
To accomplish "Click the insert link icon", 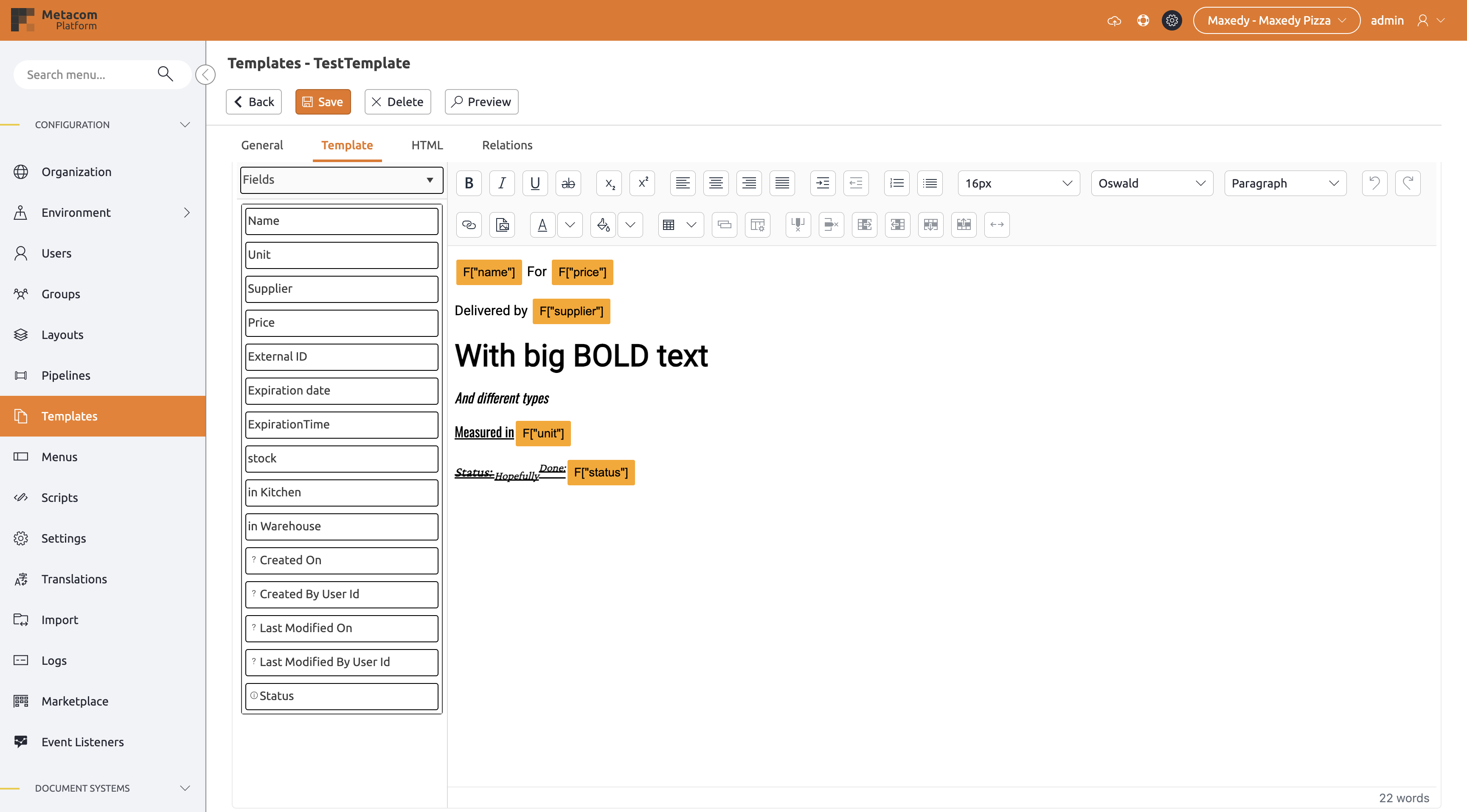I will 469,225.
